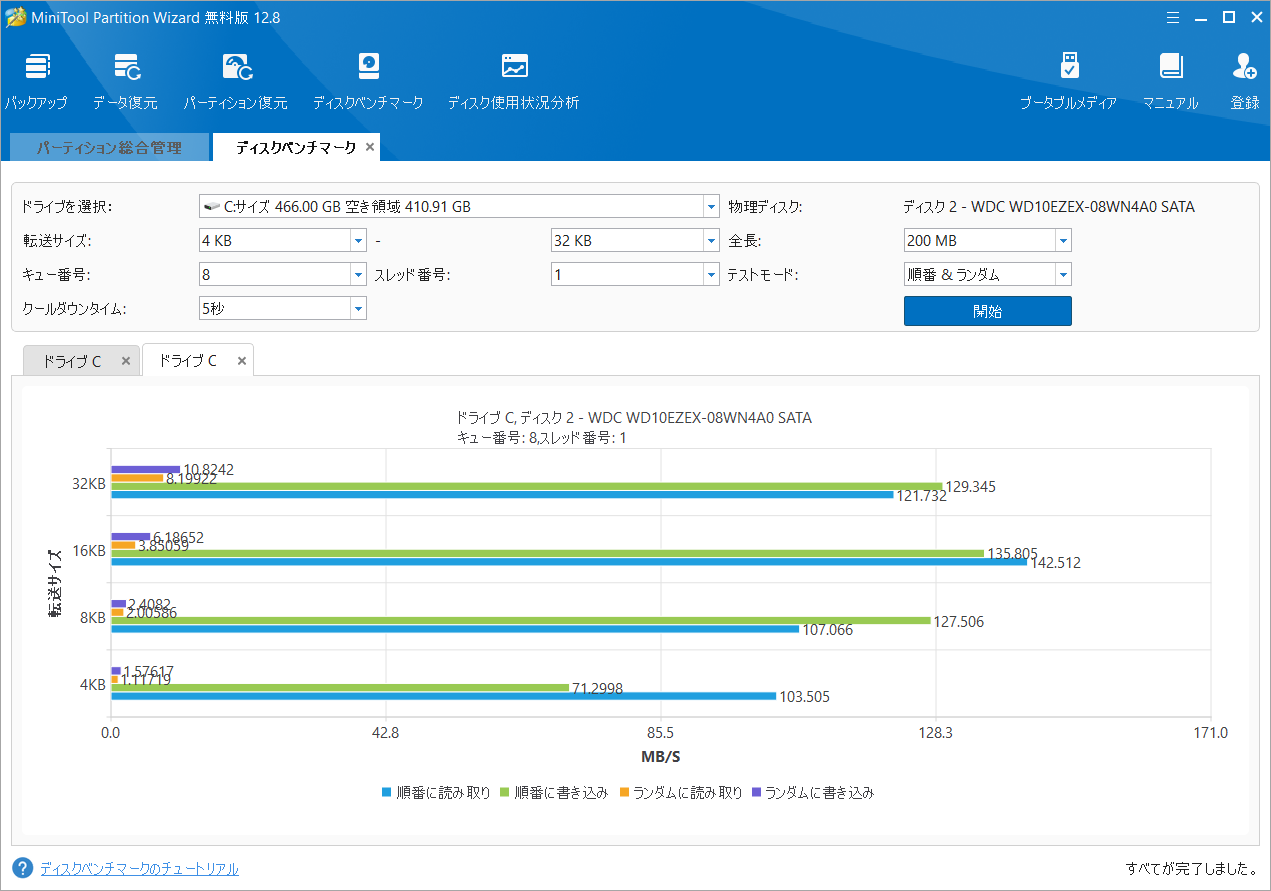Create ブータブルメディア bootable media
This screenshot has width=1271, height=891.
1069,81
